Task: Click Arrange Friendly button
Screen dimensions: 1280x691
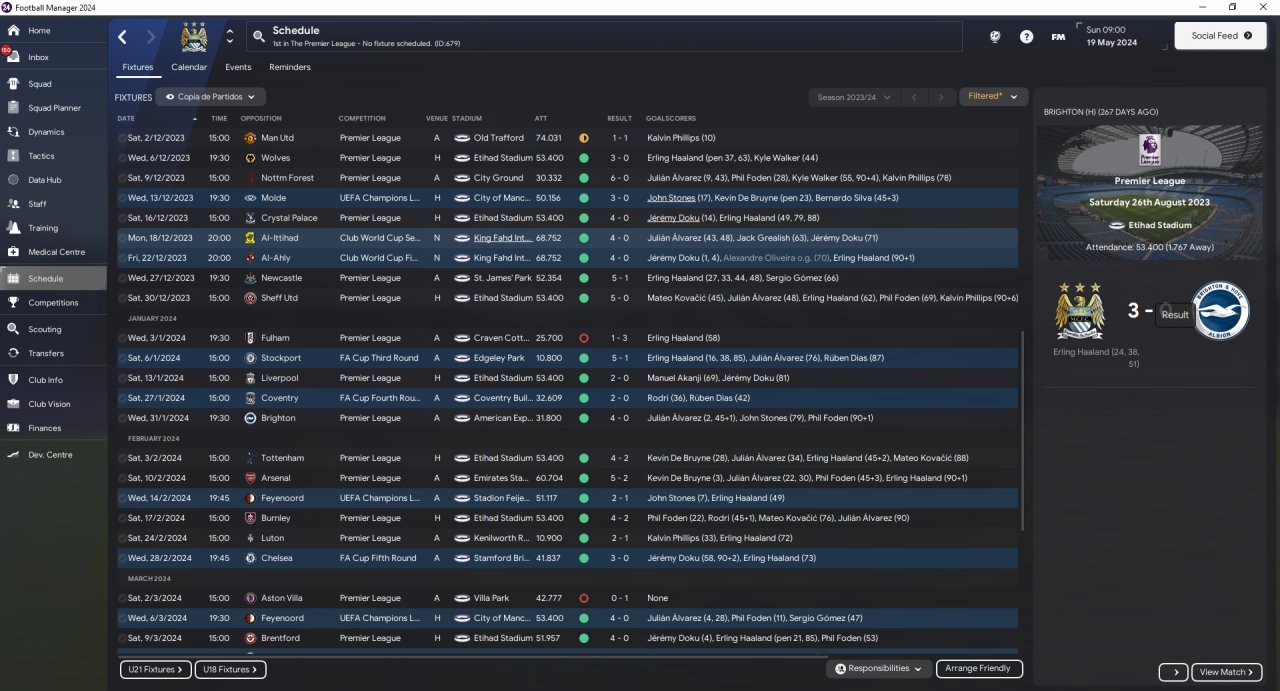Action: 979,668
